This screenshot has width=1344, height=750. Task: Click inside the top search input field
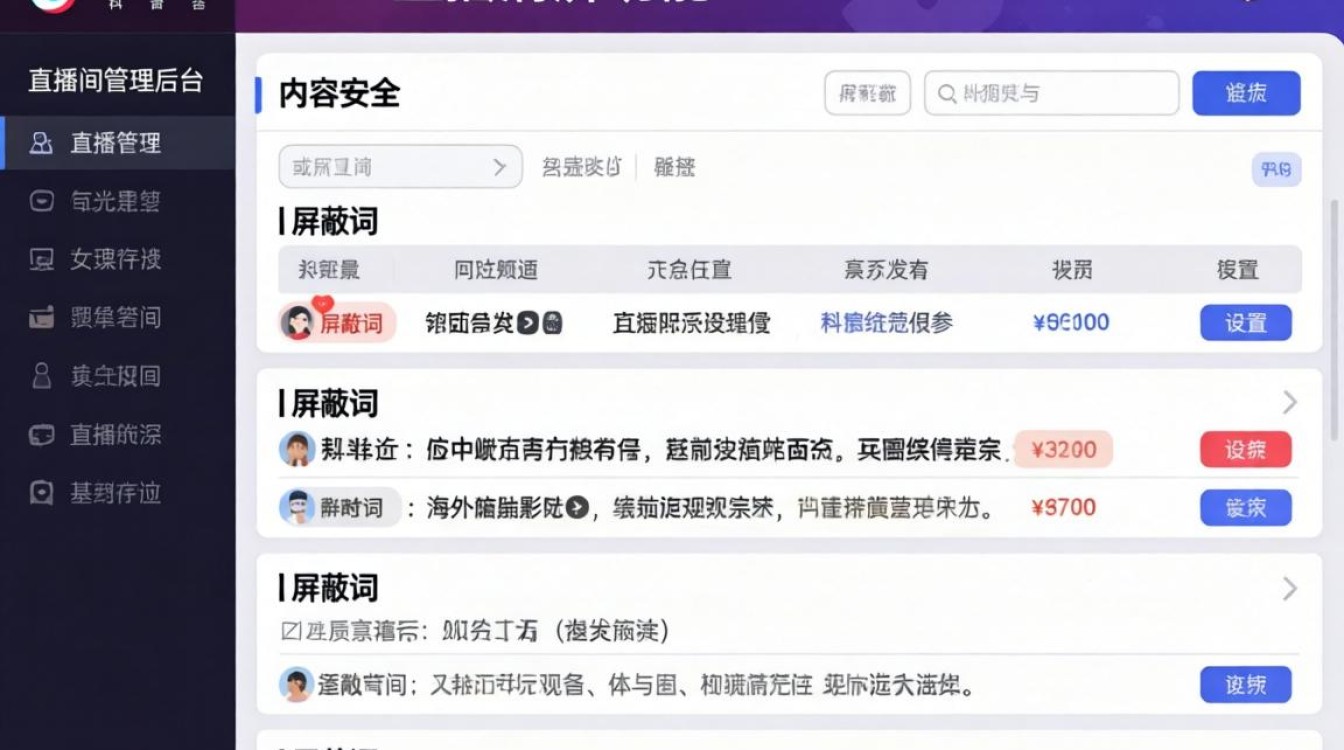1060,93
